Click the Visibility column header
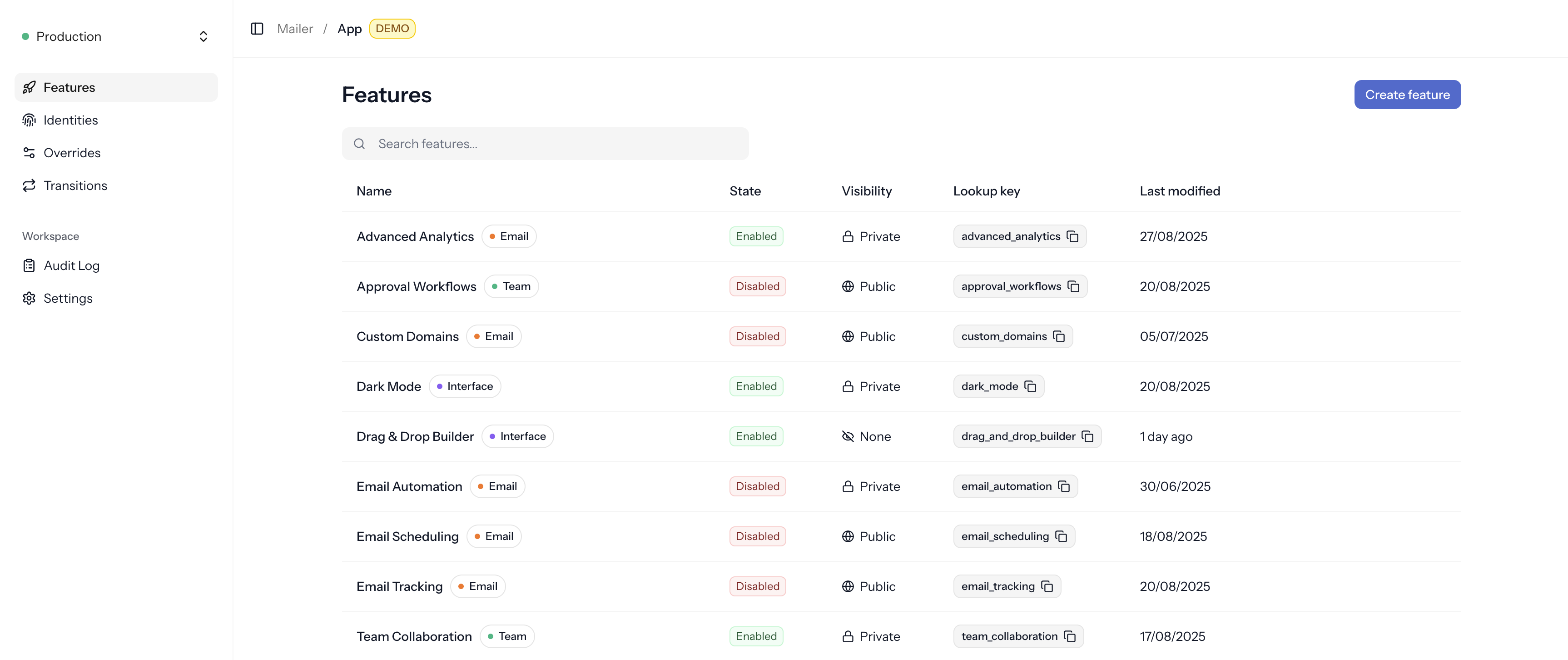 pyautogui.click(x=866, y=190)
